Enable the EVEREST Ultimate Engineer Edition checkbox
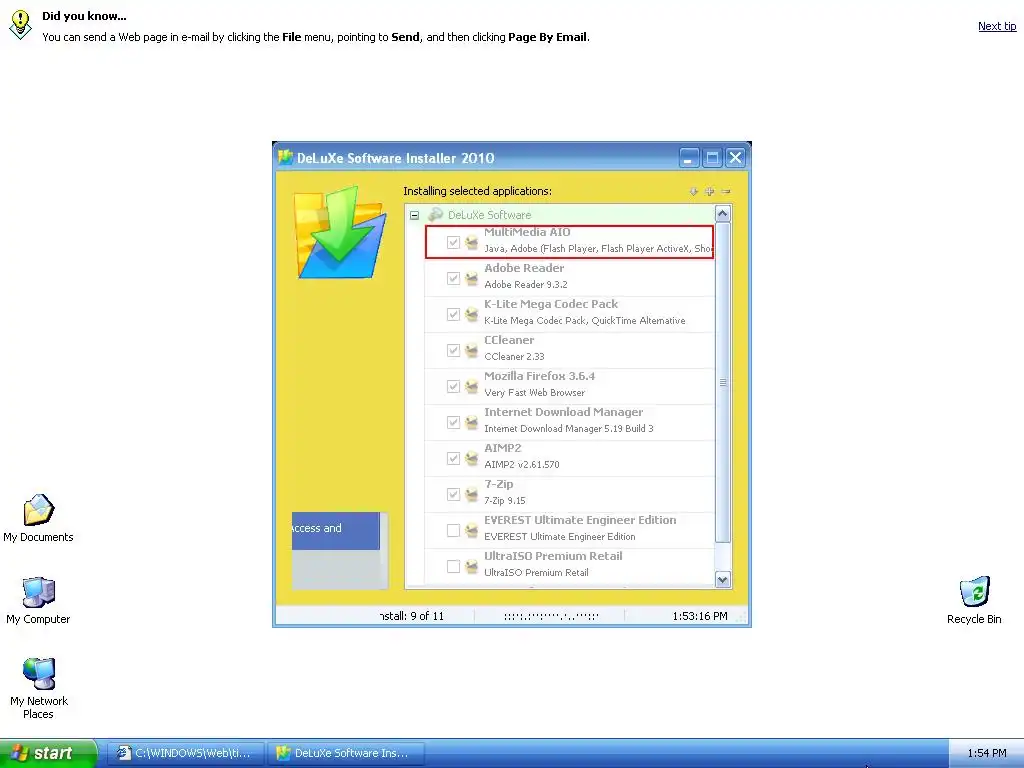 [x=453, y=530]
